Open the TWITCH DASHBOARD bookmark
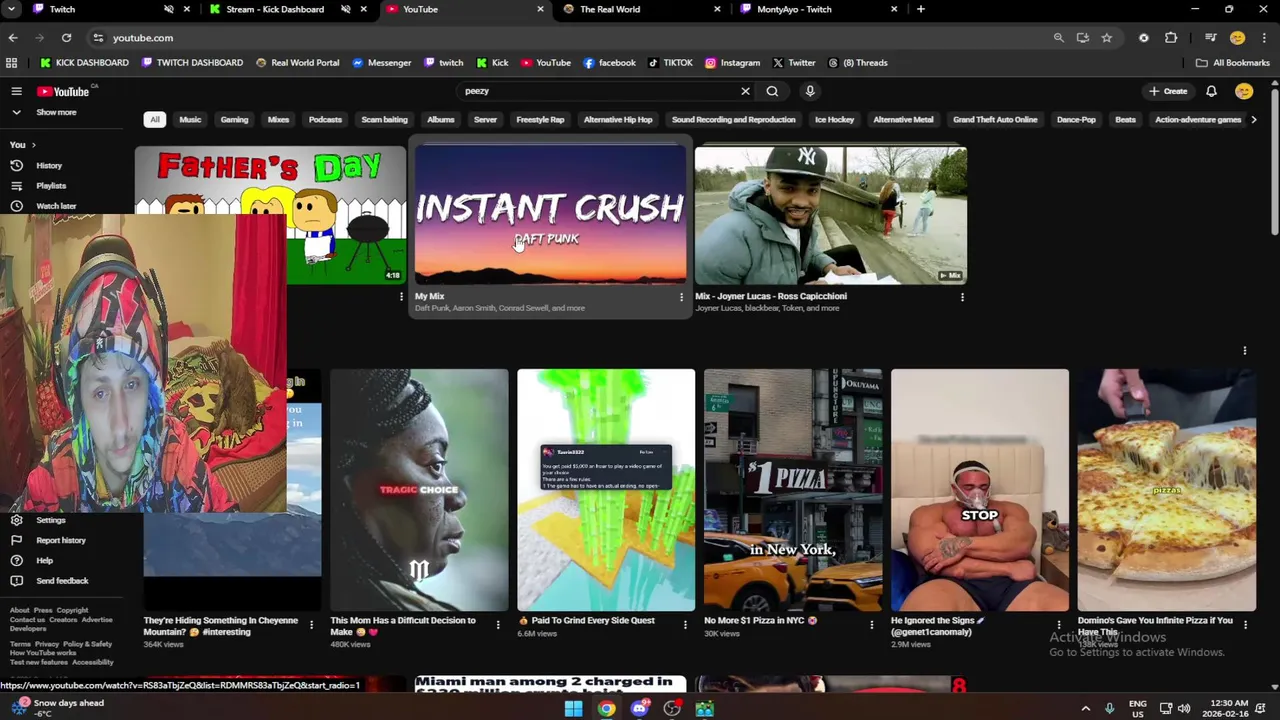 [193, 63]
